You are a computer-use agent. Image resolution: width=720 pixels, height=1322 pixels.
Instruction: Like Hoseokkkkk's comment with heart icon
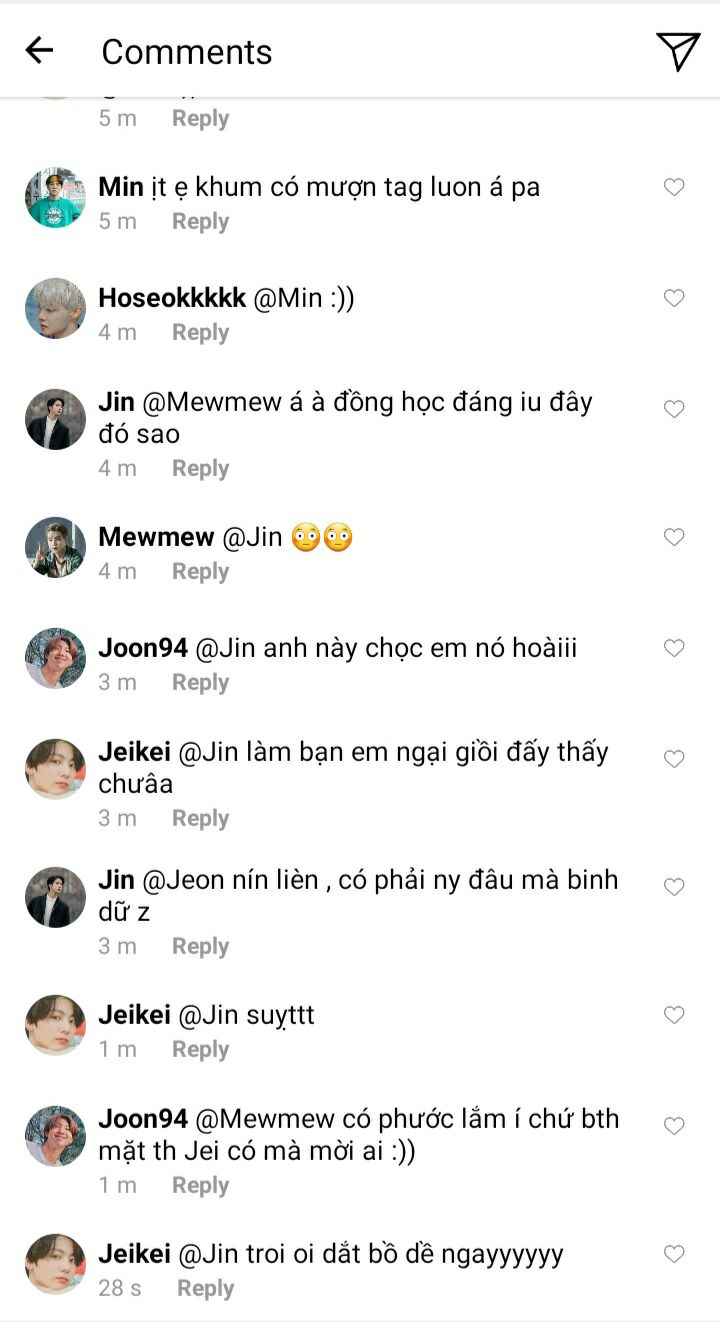675,298
